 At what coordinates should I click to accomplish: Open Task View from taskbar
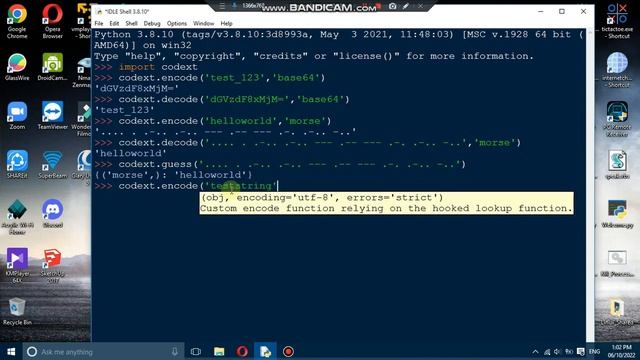coord(196,351)
